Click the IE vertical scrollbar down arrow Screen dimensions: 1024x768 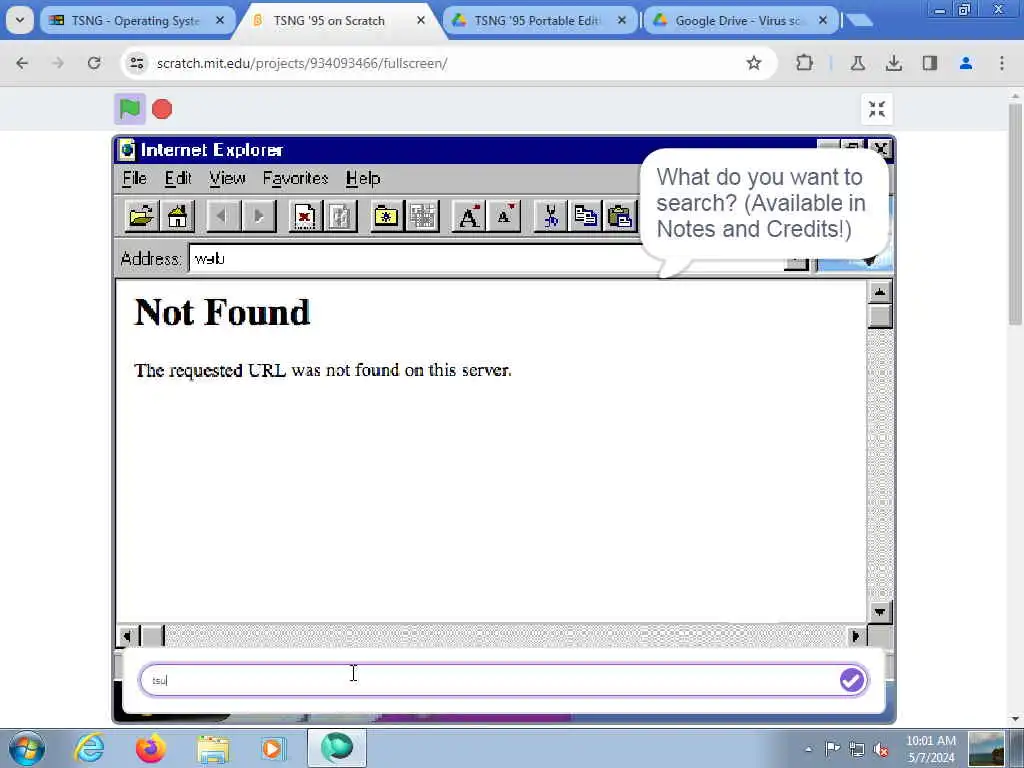point(880,612)
